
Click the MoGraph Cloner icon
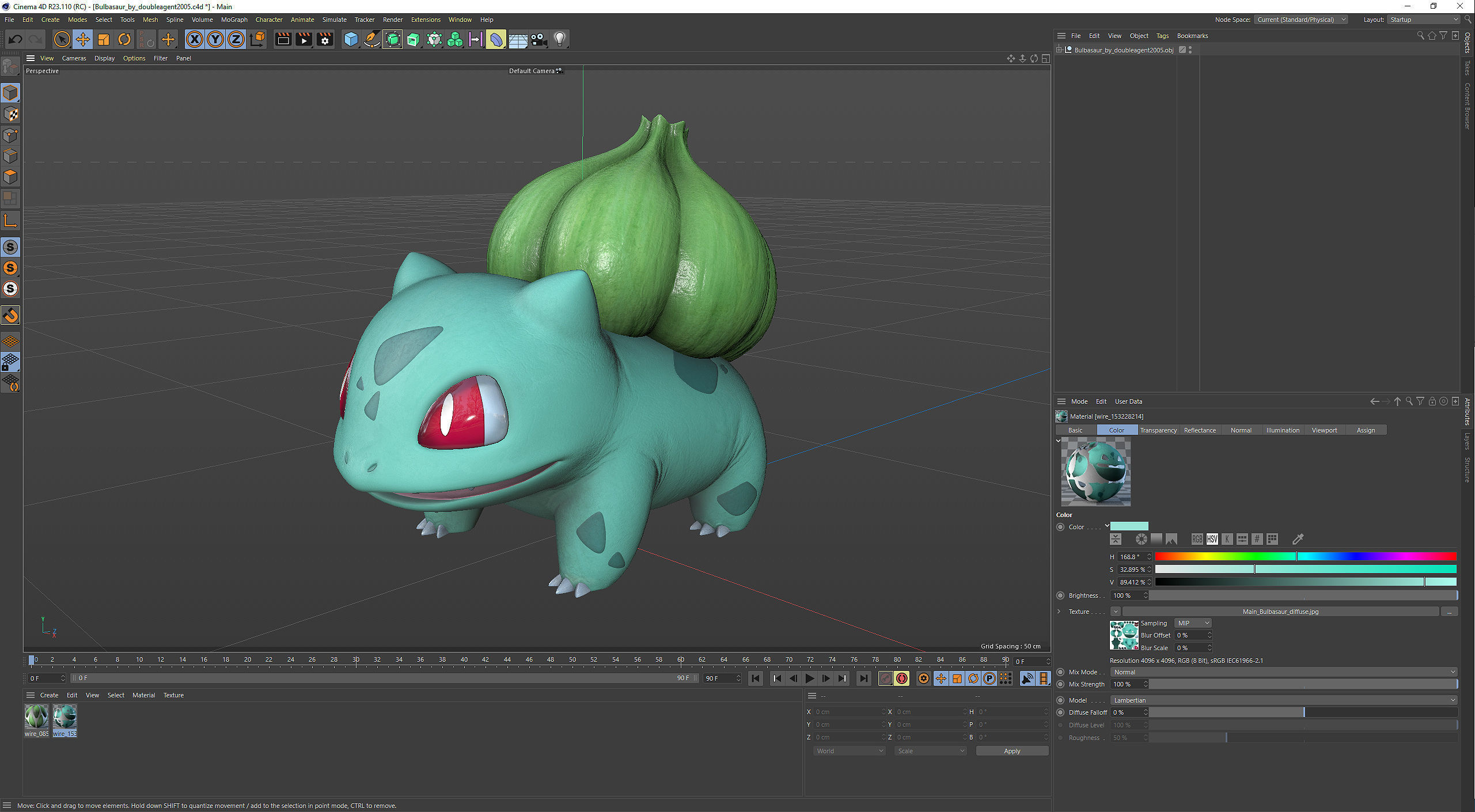pos(455,39)
